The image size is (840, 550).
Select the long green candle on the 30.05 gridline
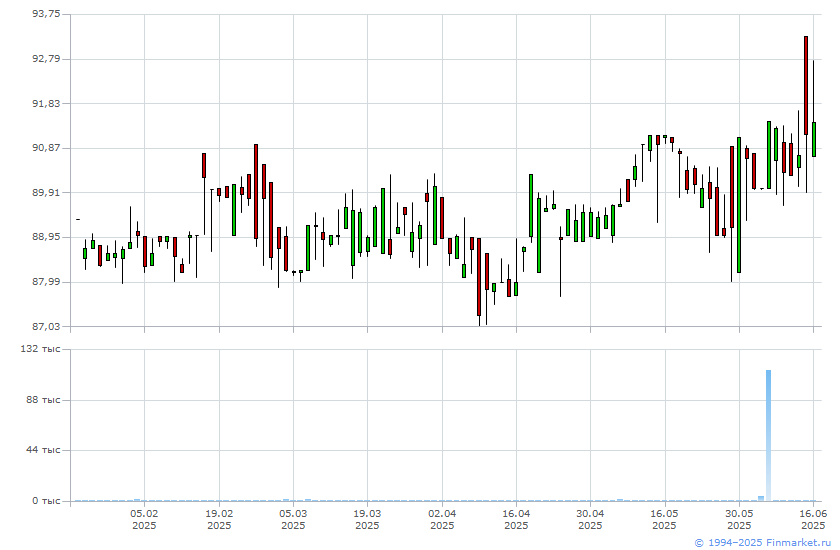point(739,205)
